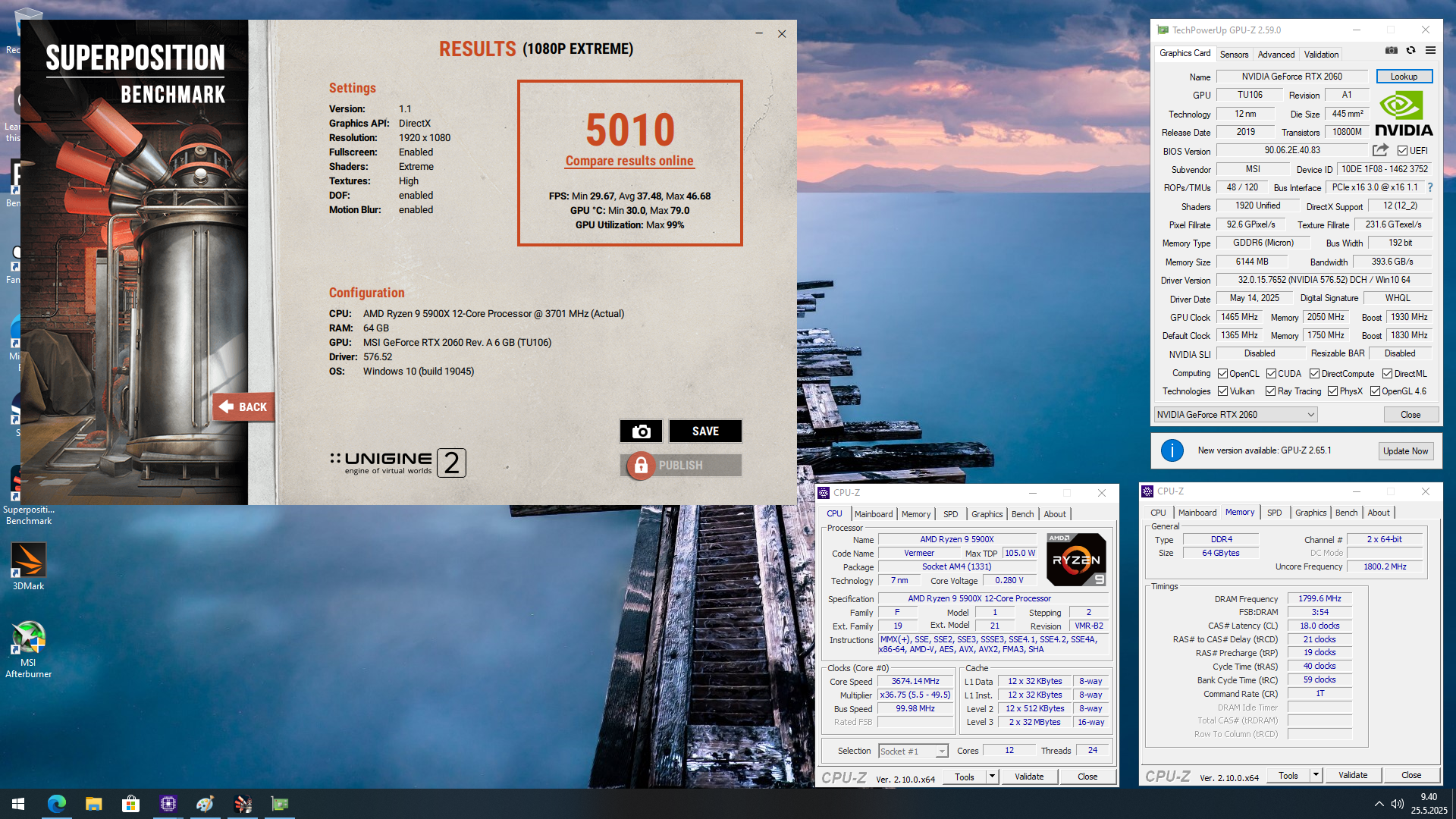Click the Ryzen logo in CPU-Z
The width and height of the screenshot is (1456, 819).
[x=1076, y=560]
